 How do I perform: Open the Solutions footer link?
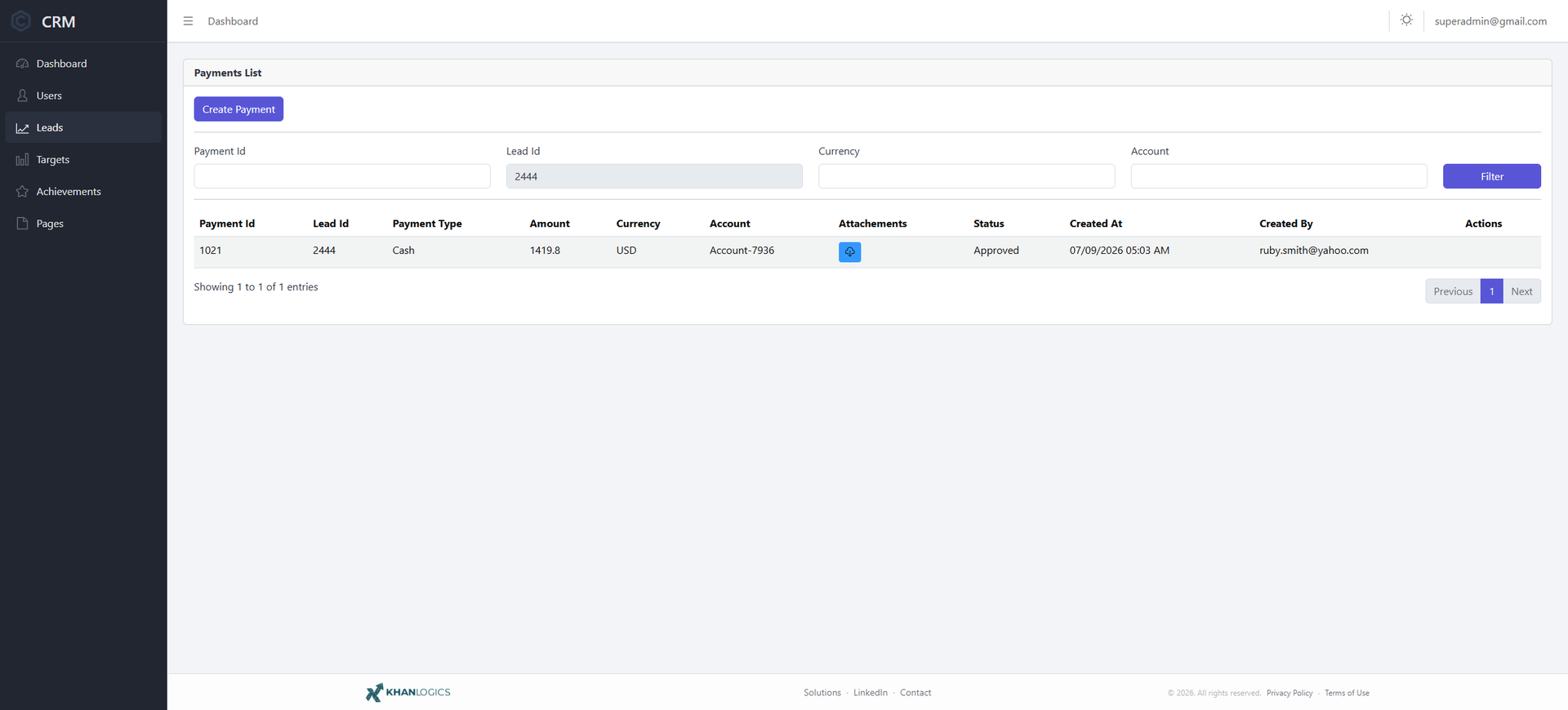pos(822,693)
